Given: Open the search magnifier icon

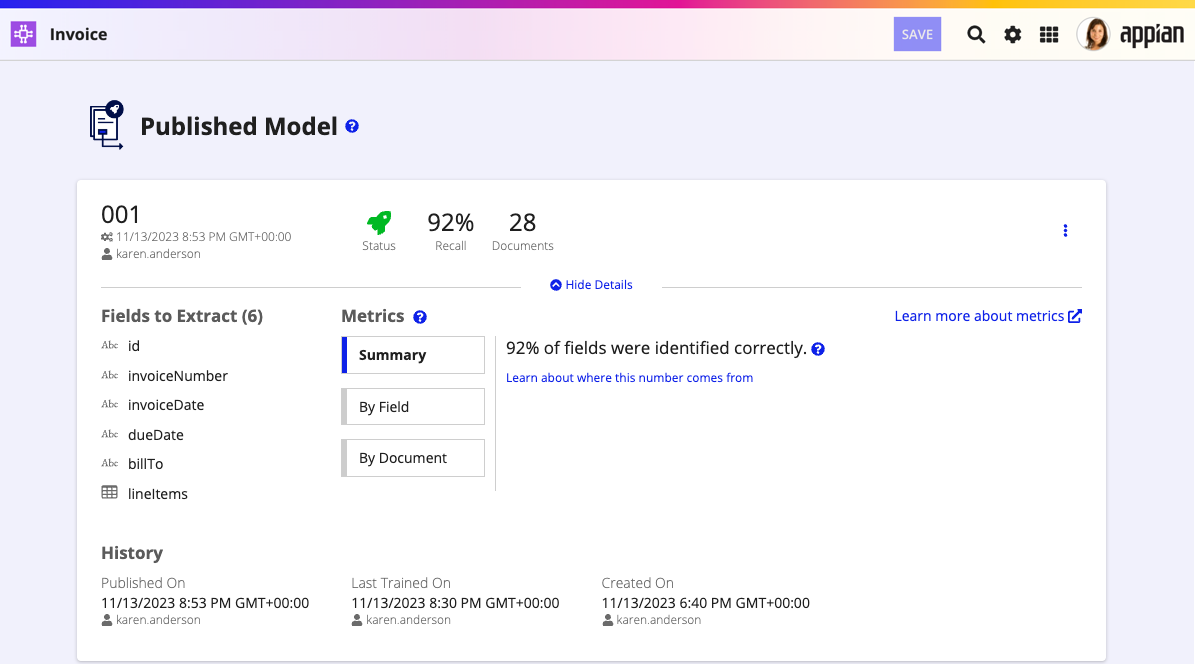Looking at the screenshot, I should point(976,34).
